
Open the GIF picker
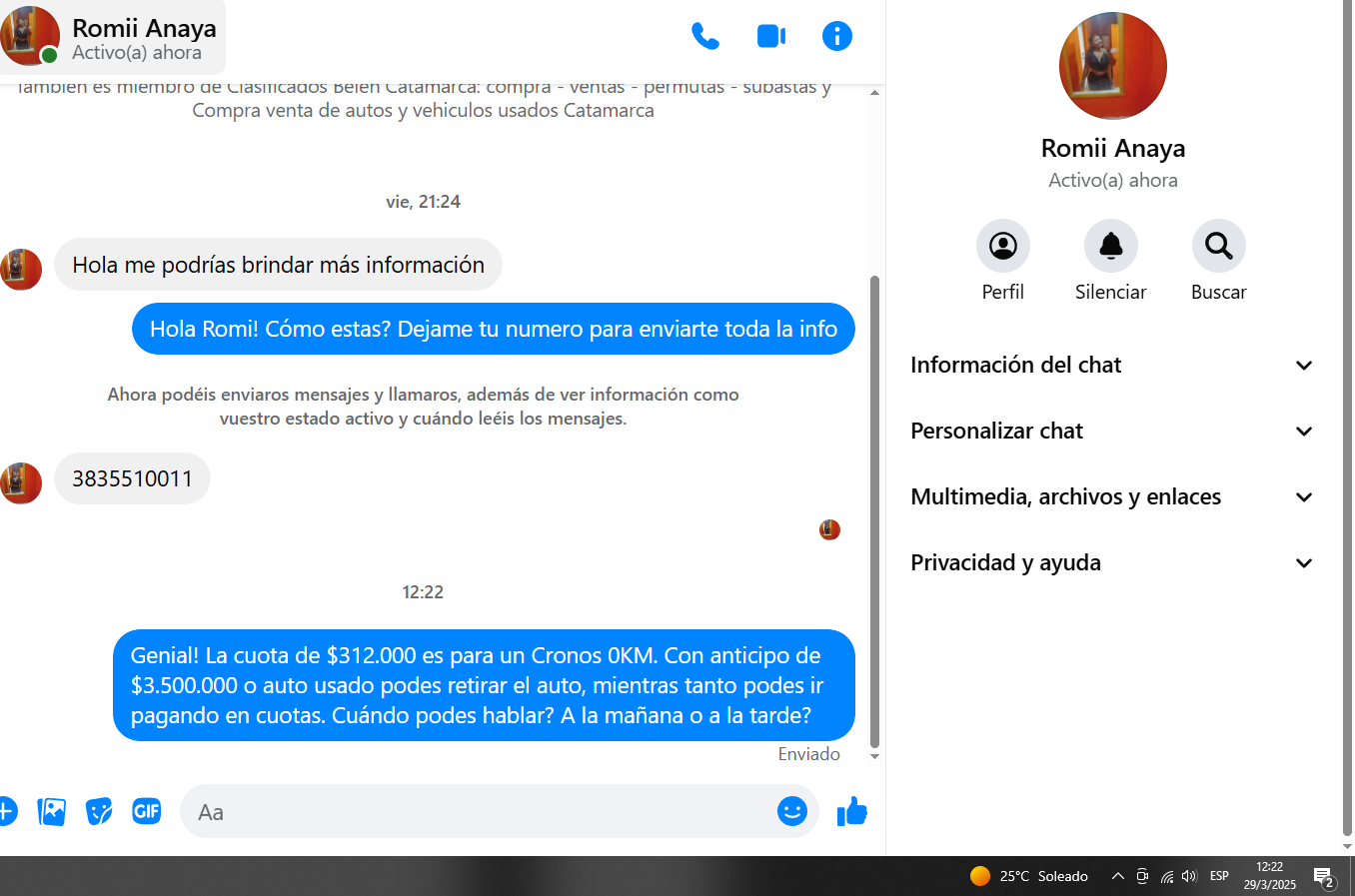coord(147,811)
